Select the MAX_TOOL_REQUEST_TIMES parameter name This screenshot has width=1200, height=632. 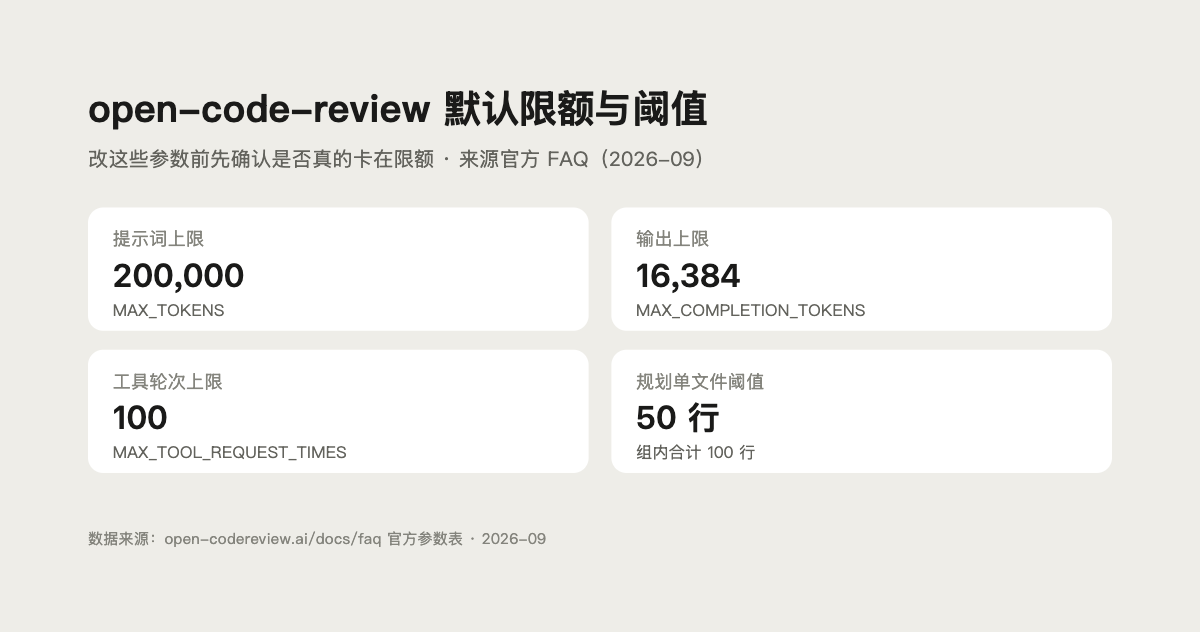coord(229,452)
